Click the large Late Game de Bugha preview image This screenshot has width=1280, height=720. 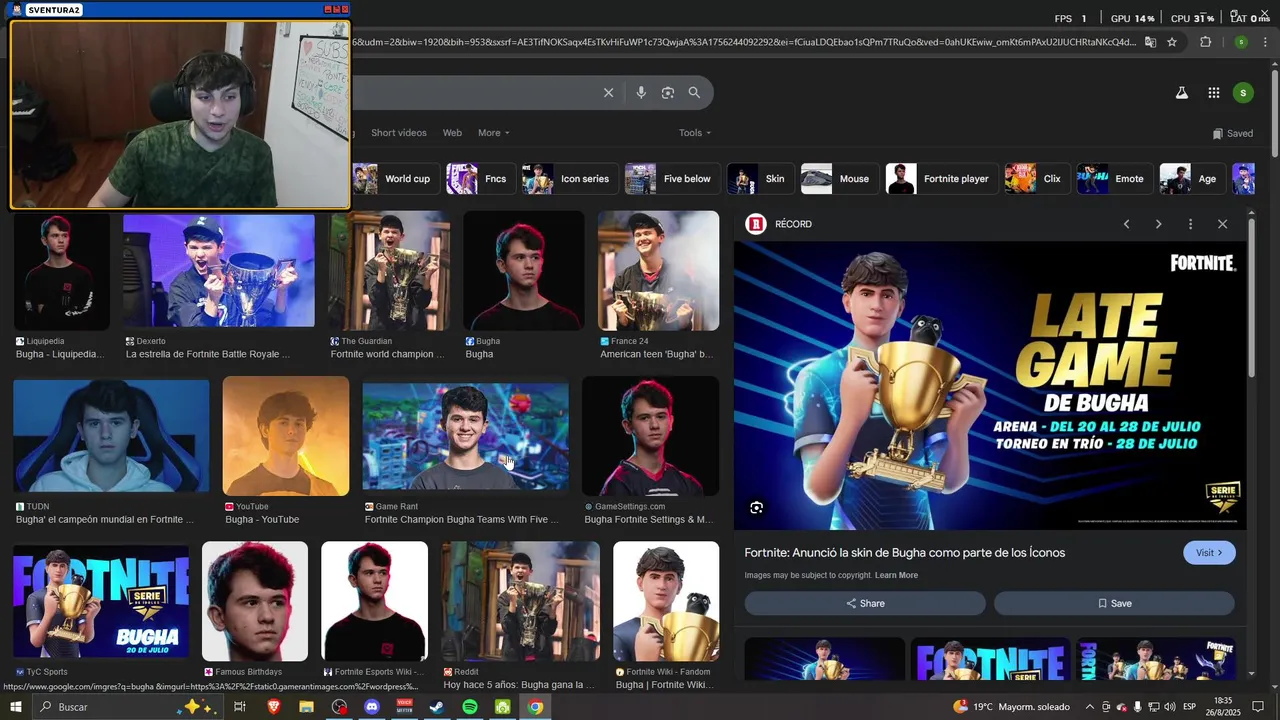point(990,386)
